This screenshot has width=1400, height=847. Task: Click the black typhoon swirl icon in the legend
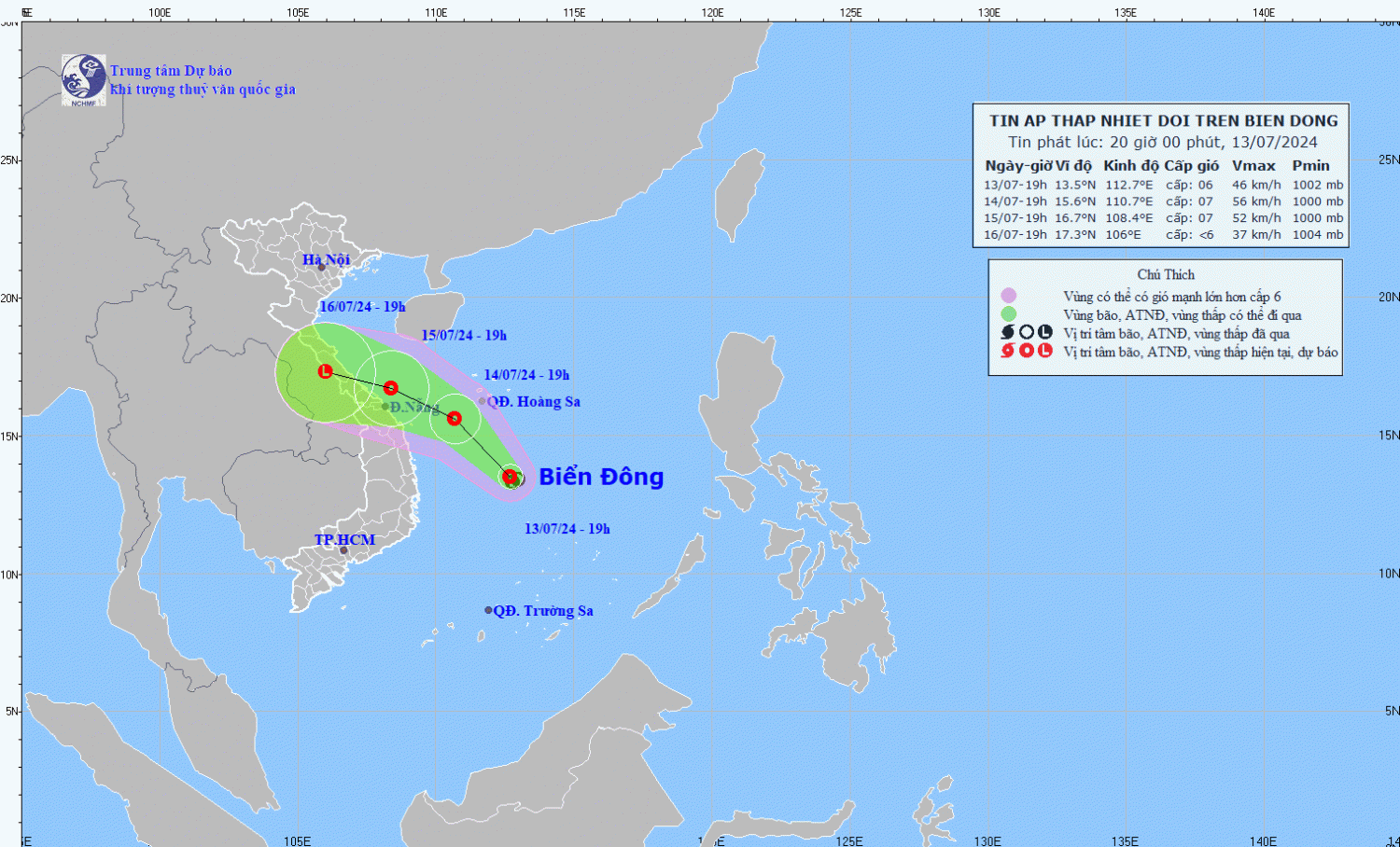click(x=1008, y=332)
